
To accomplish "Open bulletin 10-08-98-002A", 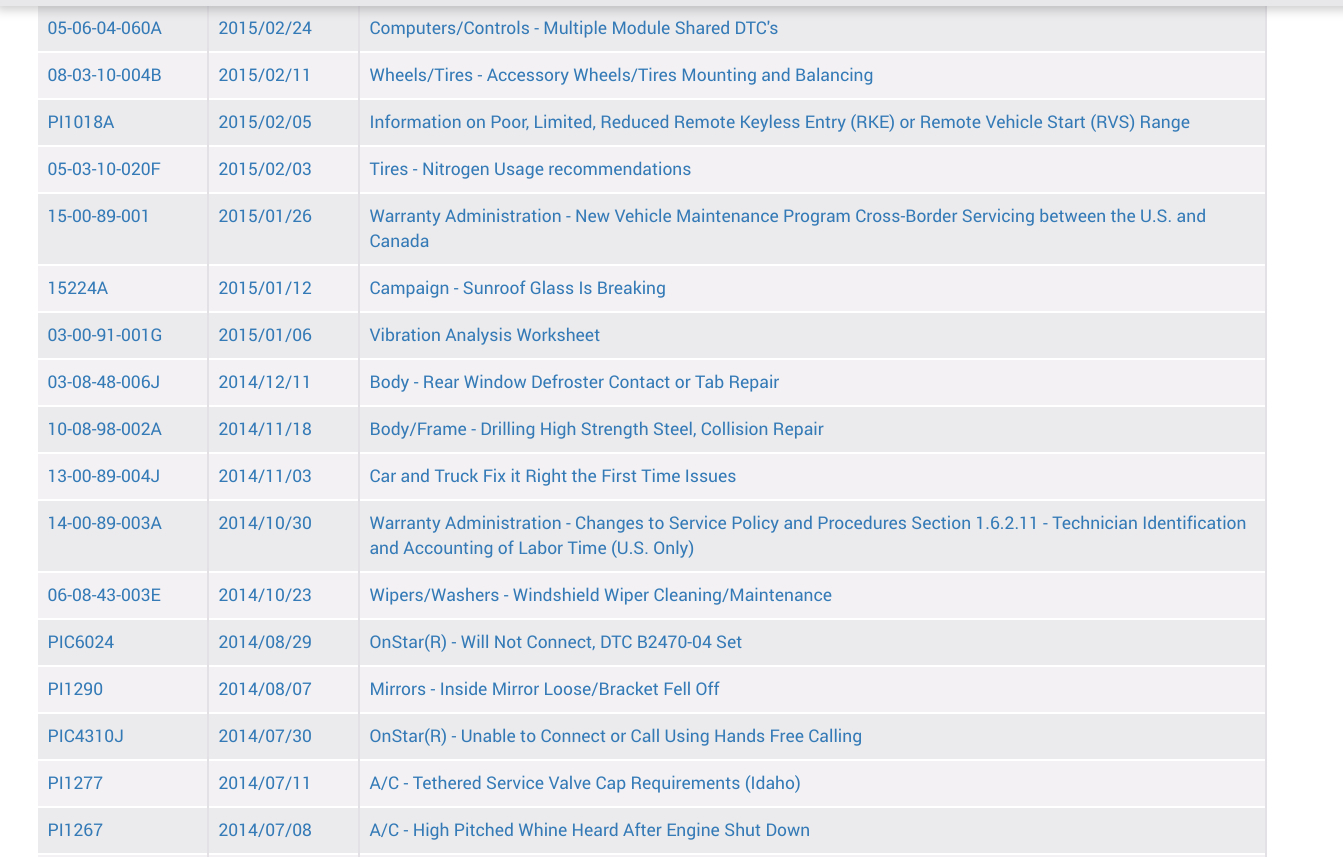I will (x=105, y=429).
